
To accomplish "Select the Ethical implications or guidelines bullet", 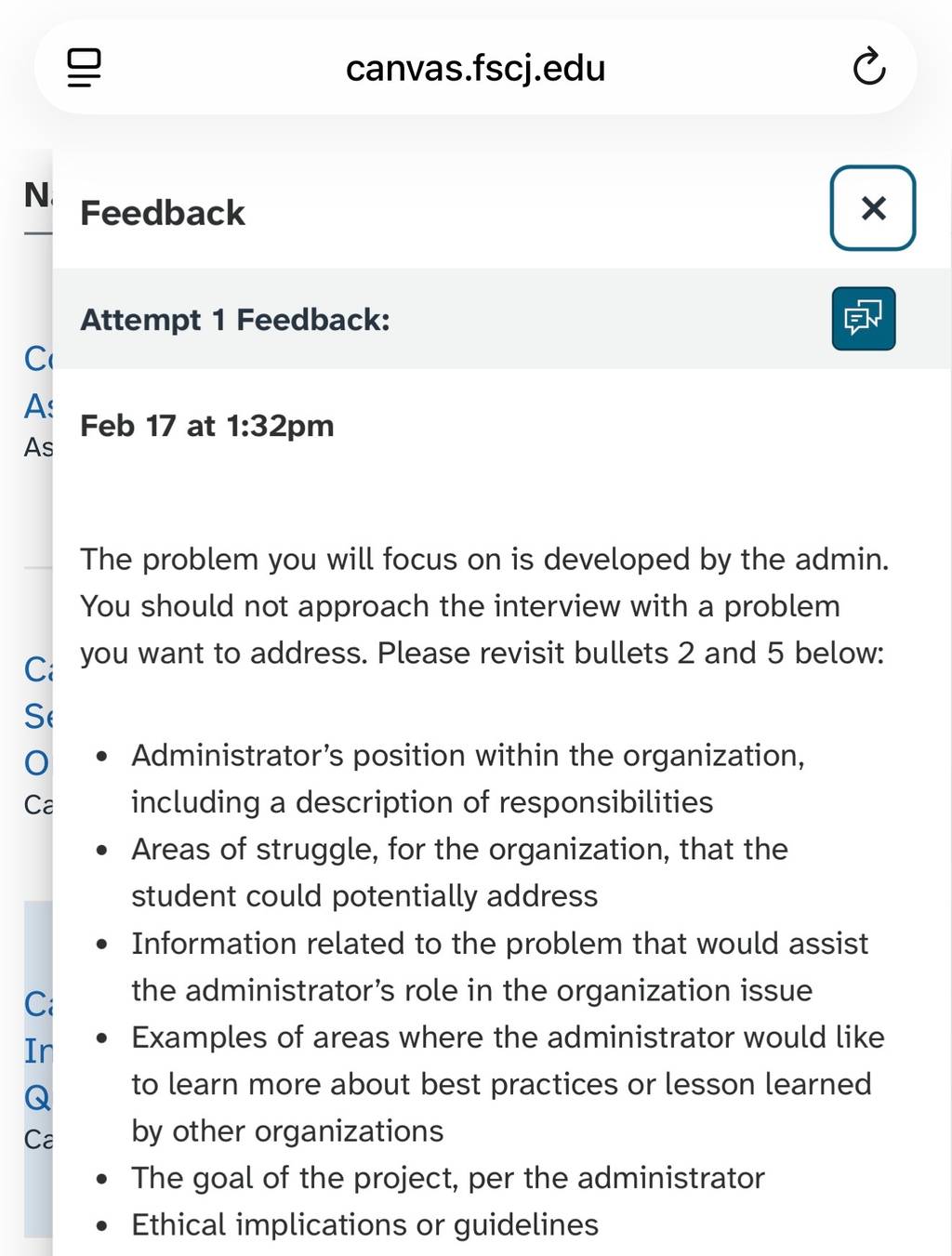I will [364, 1225].
